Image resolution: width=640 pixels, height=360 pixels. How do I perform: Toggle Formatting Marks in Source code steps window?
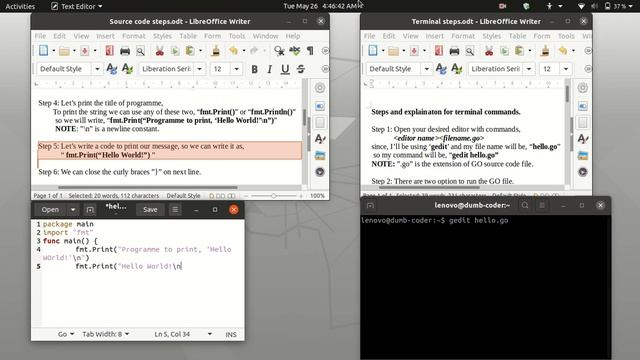(x=310, y=51)
